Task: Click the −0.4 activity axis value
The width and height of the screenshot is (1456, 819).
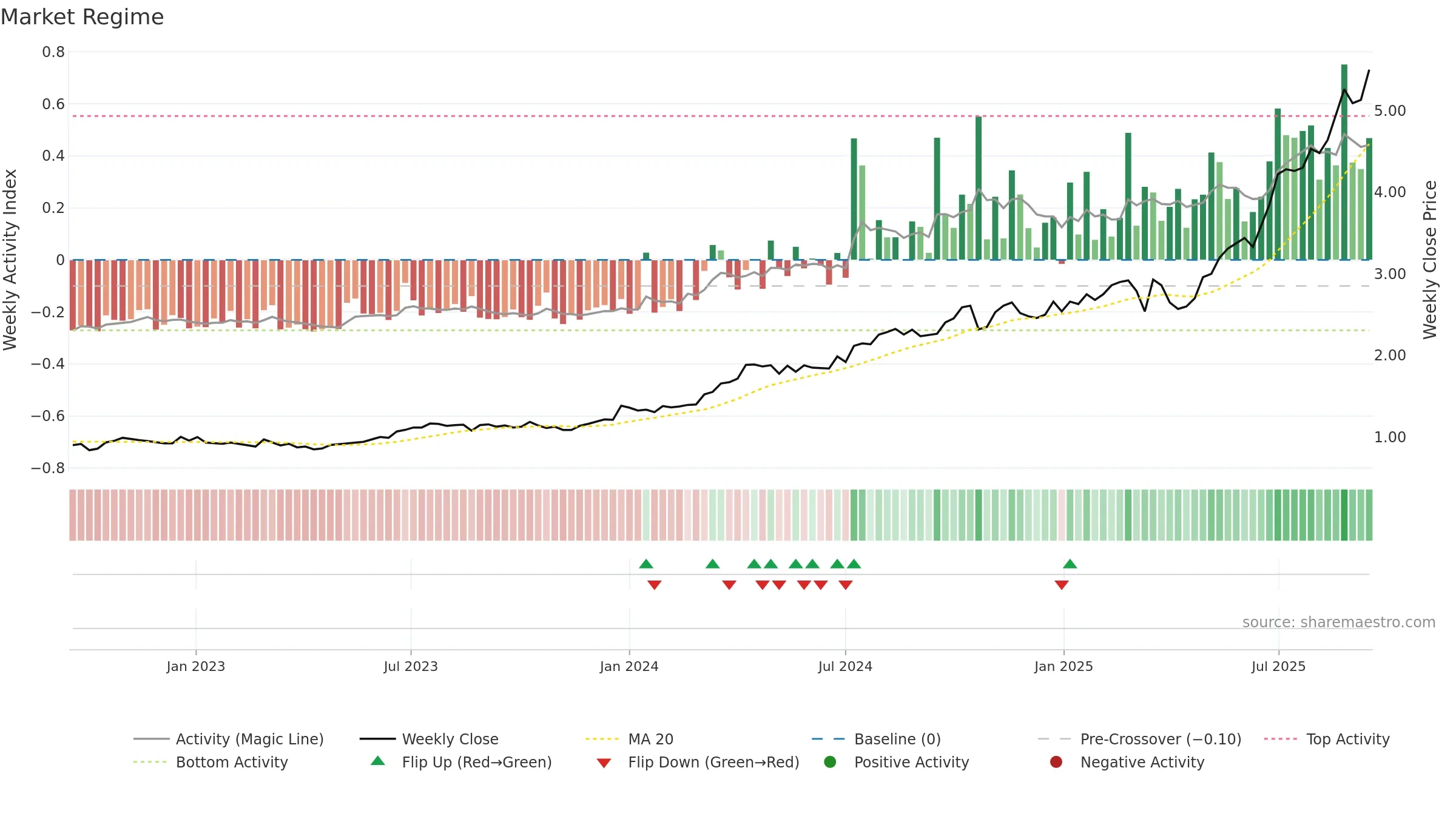Action: 48,364
